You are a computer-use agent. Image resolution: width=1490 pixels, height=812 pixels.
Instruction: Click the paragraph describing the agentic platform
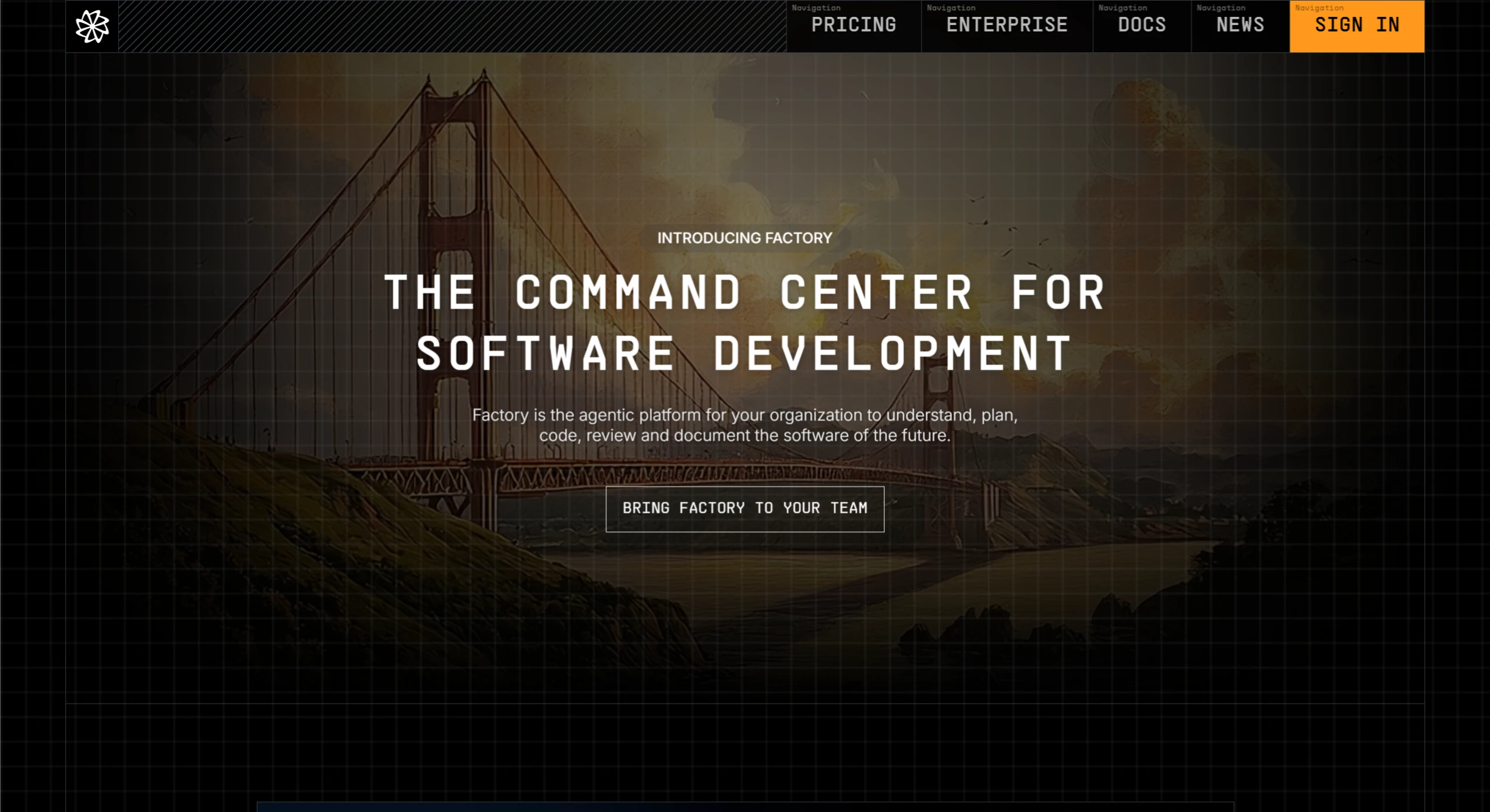(x=744, y=425)
